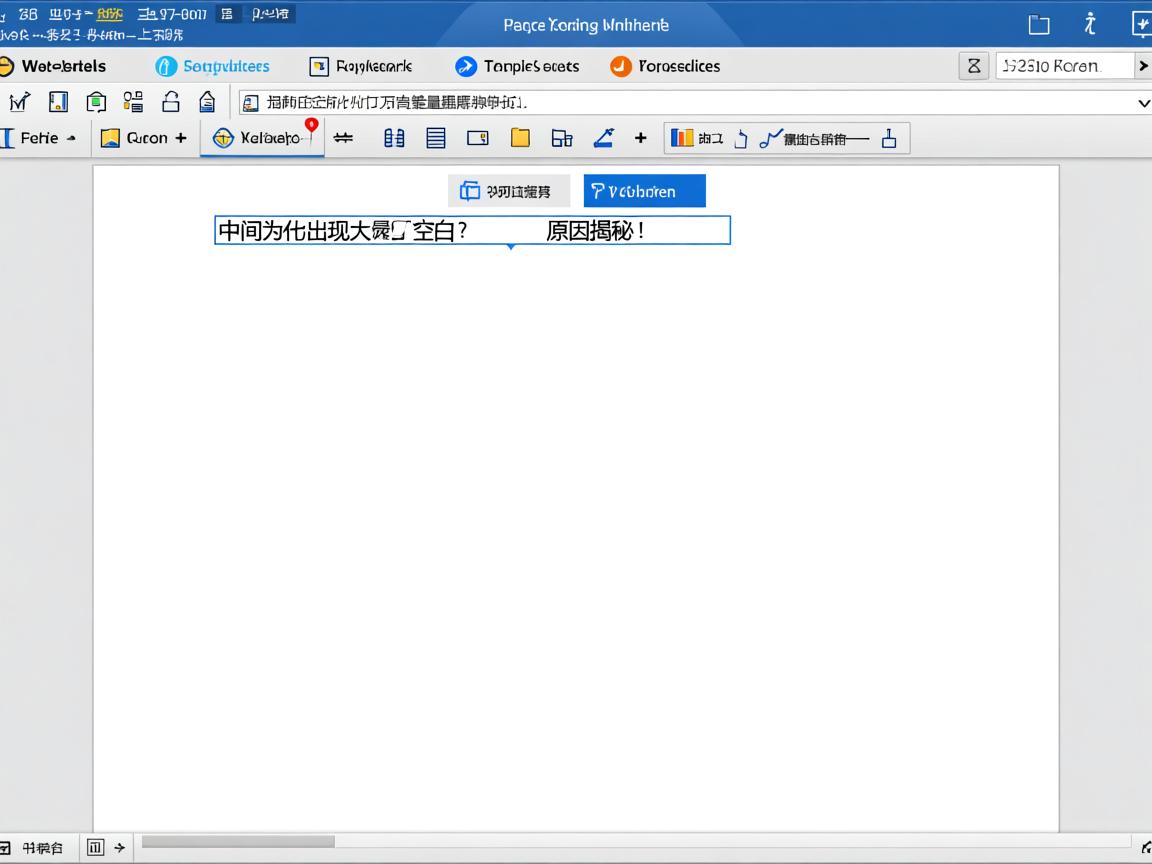Expand the Fehie dropdown arrow
1152x864 pixels.
coord(71,139)
